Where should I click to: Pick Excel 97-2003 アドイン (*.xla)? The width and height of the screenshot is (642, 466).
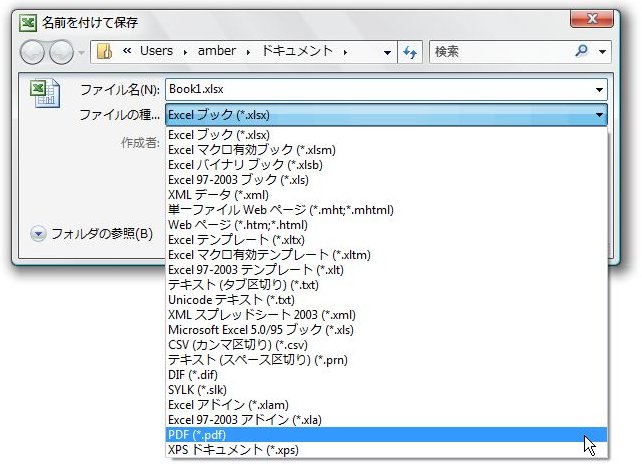coord(387,420)
